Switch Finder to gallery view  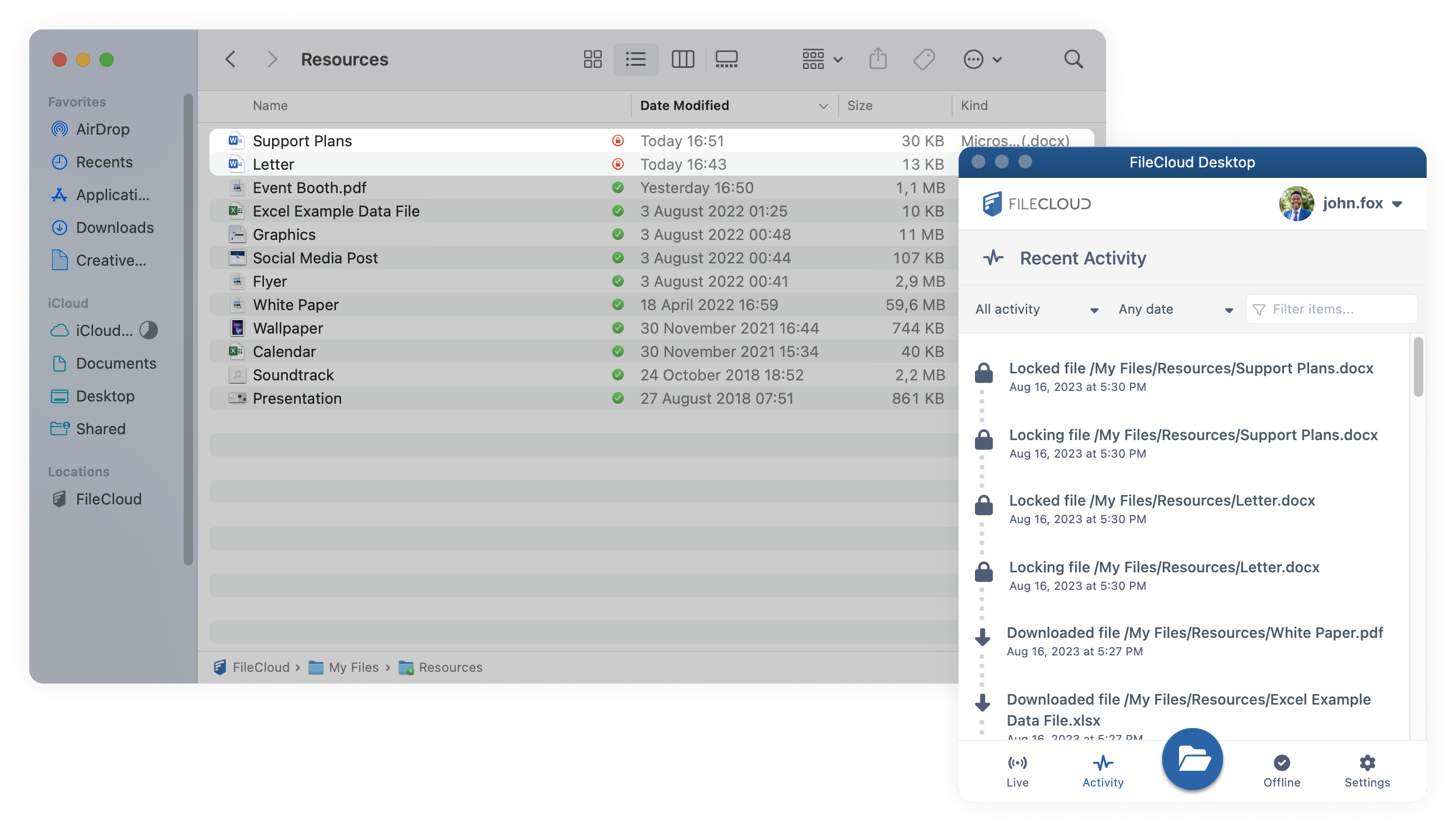(726, 59)
